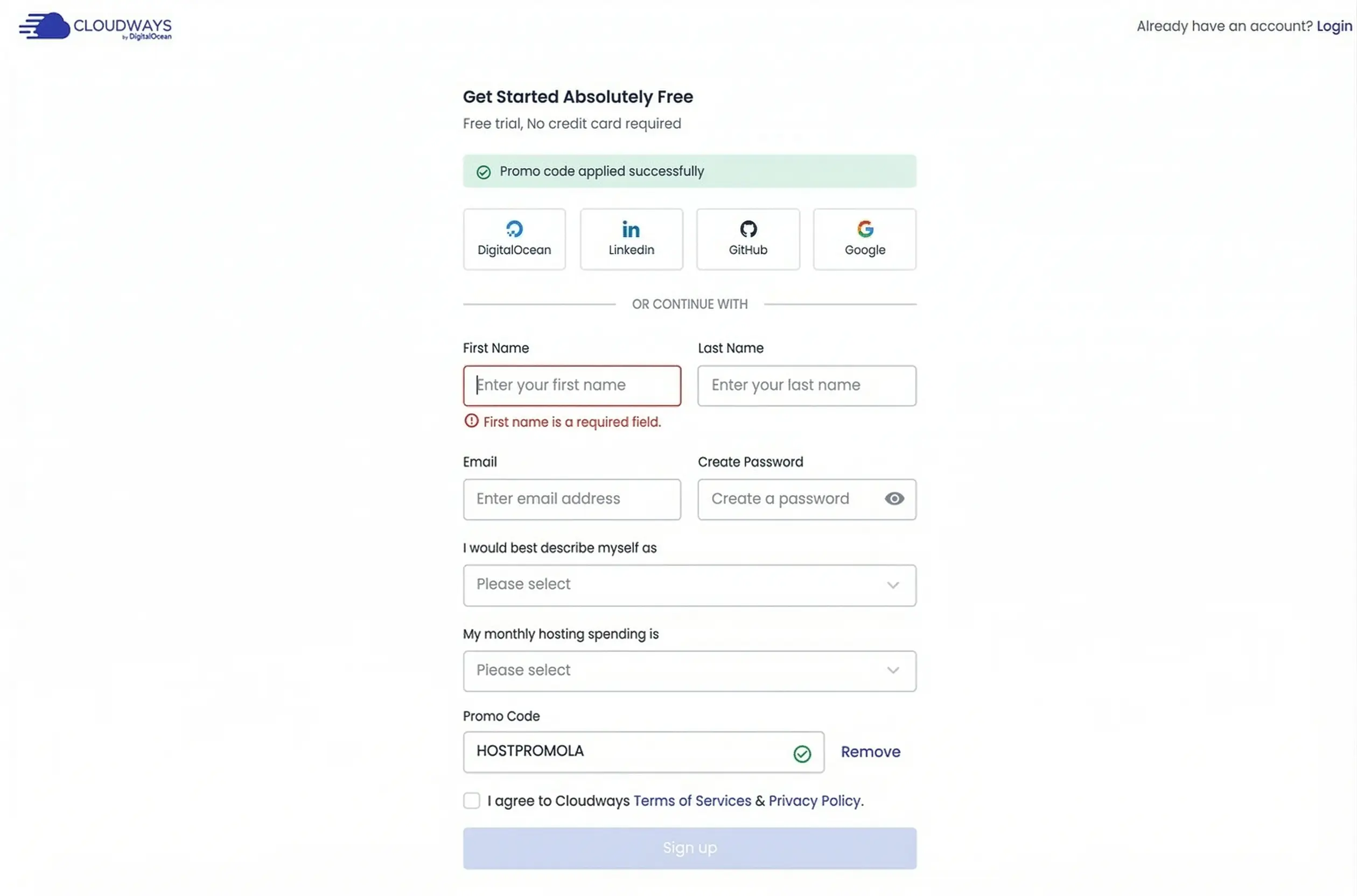Open the 'I would best describe myself as' dropdown
Screen dimensions: 1357x896
pos(689,585)
